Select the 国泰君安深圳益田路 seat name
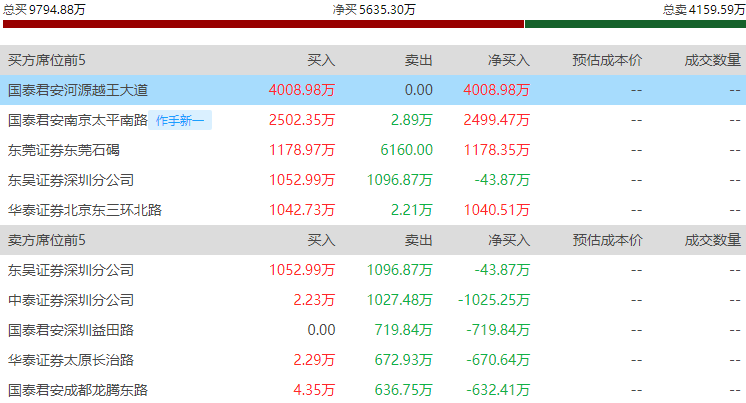 coord(70,330)
